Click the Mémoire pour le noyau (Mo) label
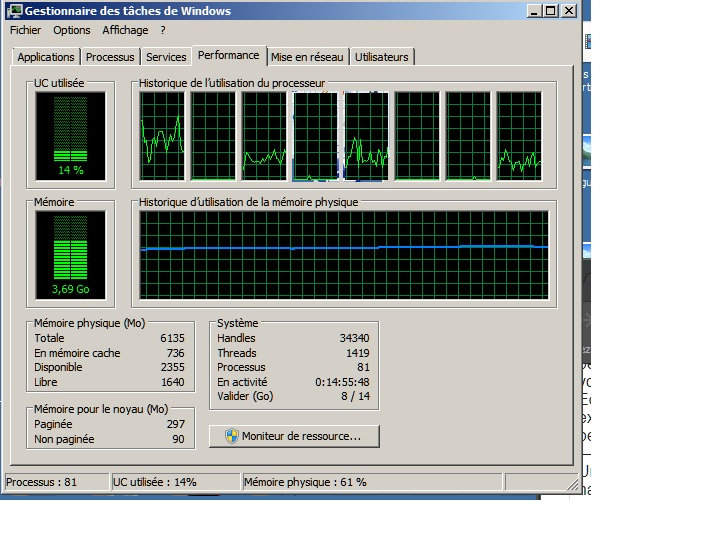 [101, 409]
